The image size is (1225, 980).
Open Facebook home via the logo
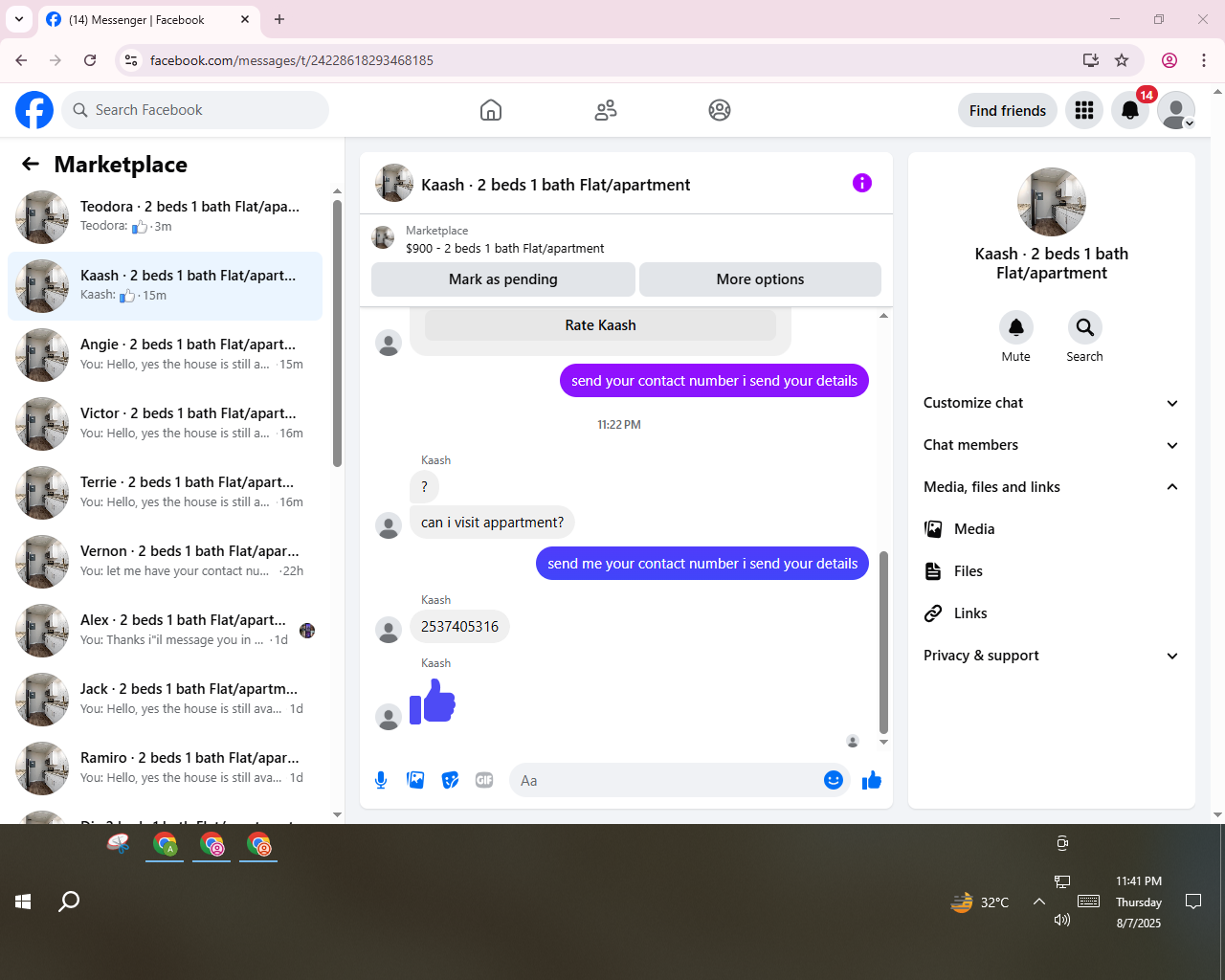[x=34, y=110]
